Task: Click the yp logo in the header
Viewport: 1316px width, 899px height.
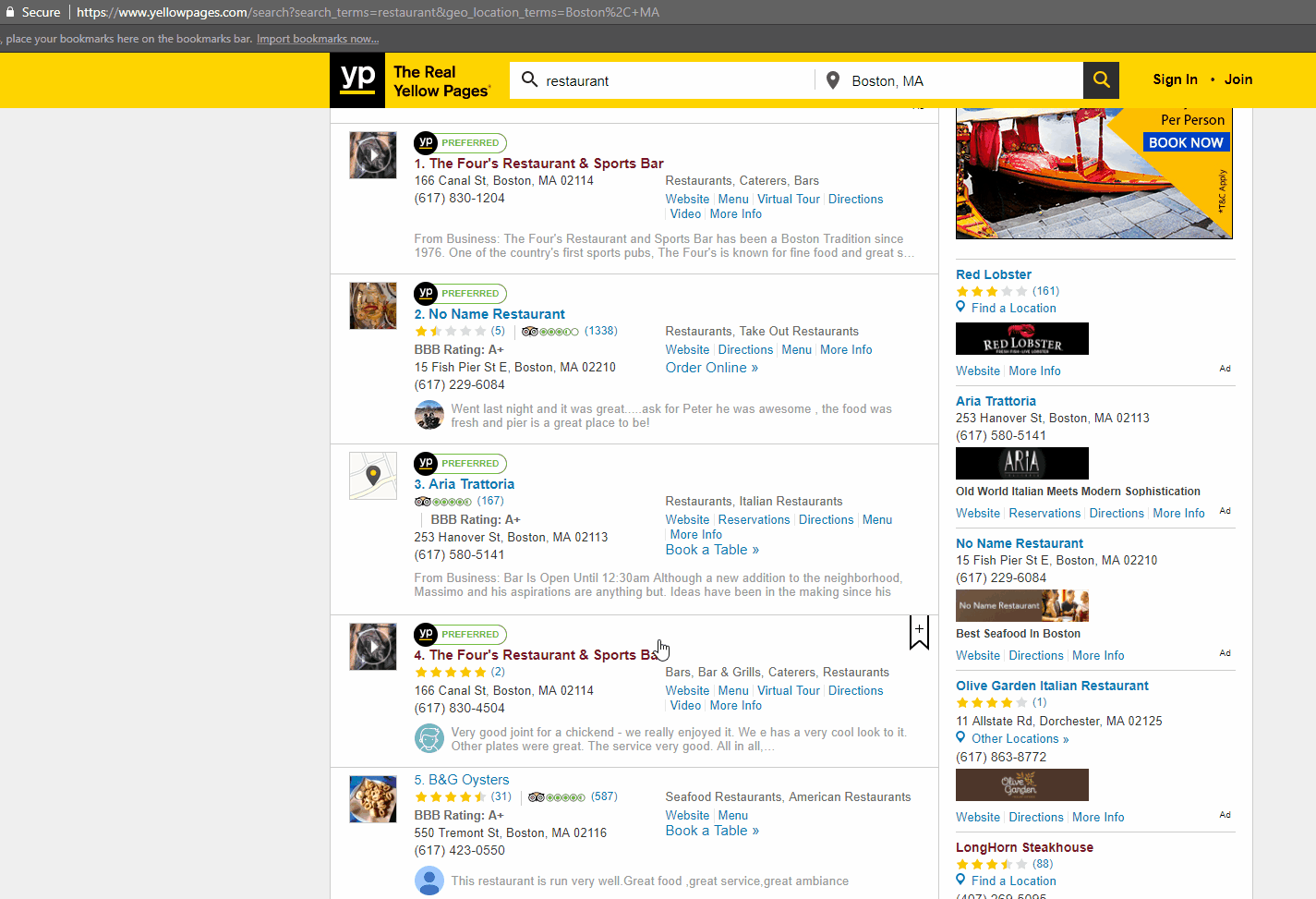Action: (356, 80)
